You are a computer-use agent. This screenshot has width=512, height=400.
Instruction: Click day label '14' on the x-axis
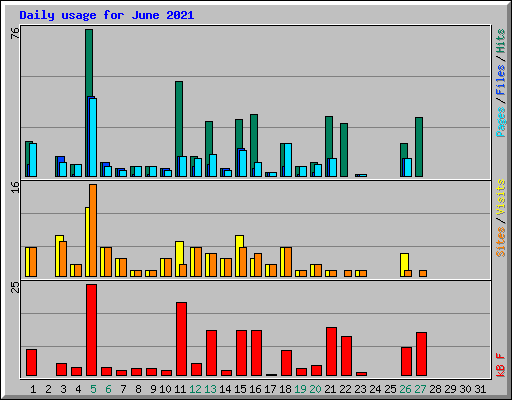pyautogui.click(x=225, y=389)
